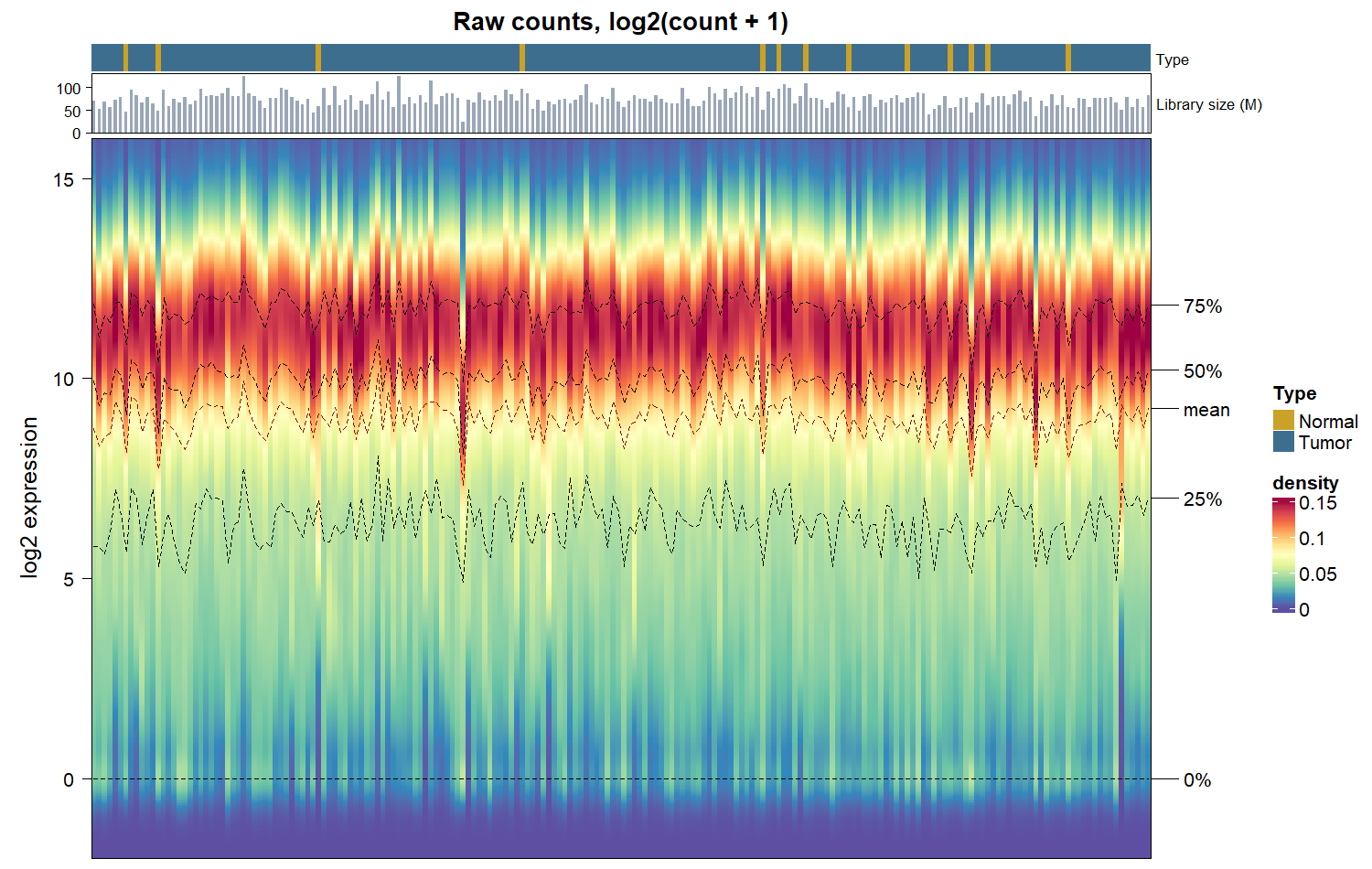The height and width of the screenshot is (869, 1372).
Task: Click the Tumor color swatch in the legend
Action: pyautogui.click(x=1283, y=442)
